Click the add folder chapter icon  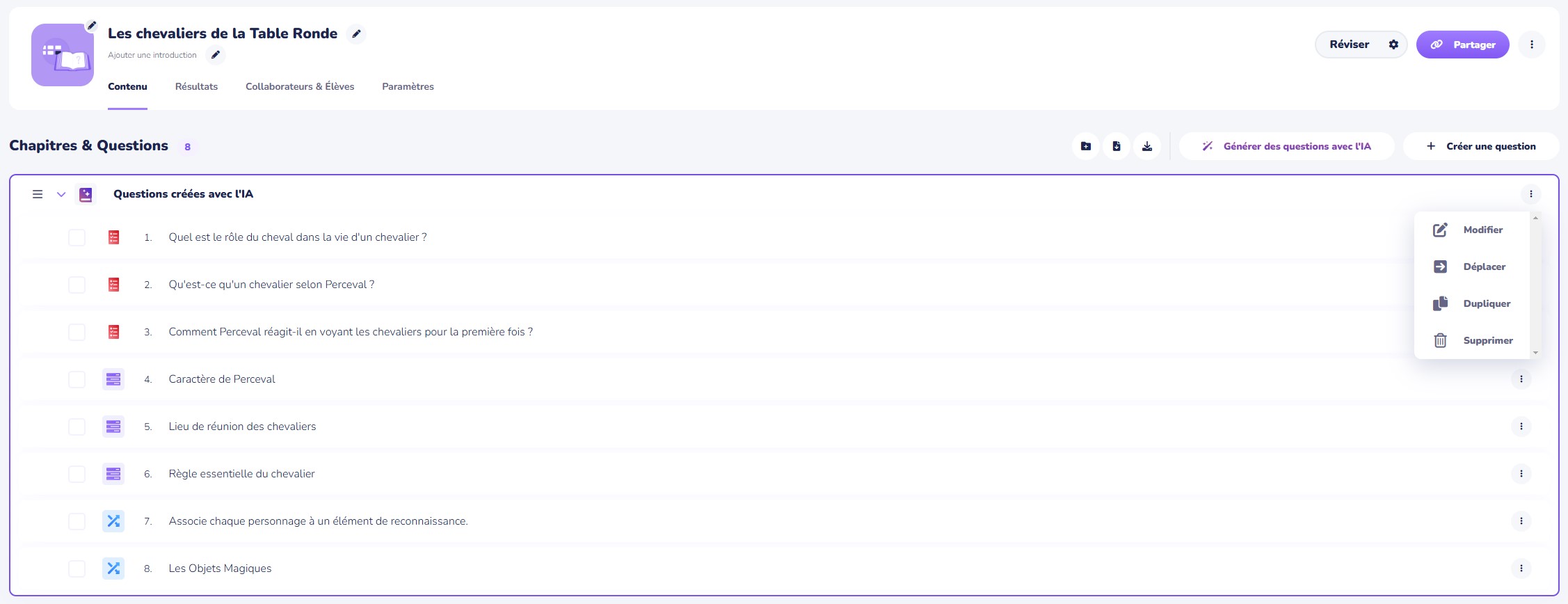pyautogui.click(x=1086, y=146)
